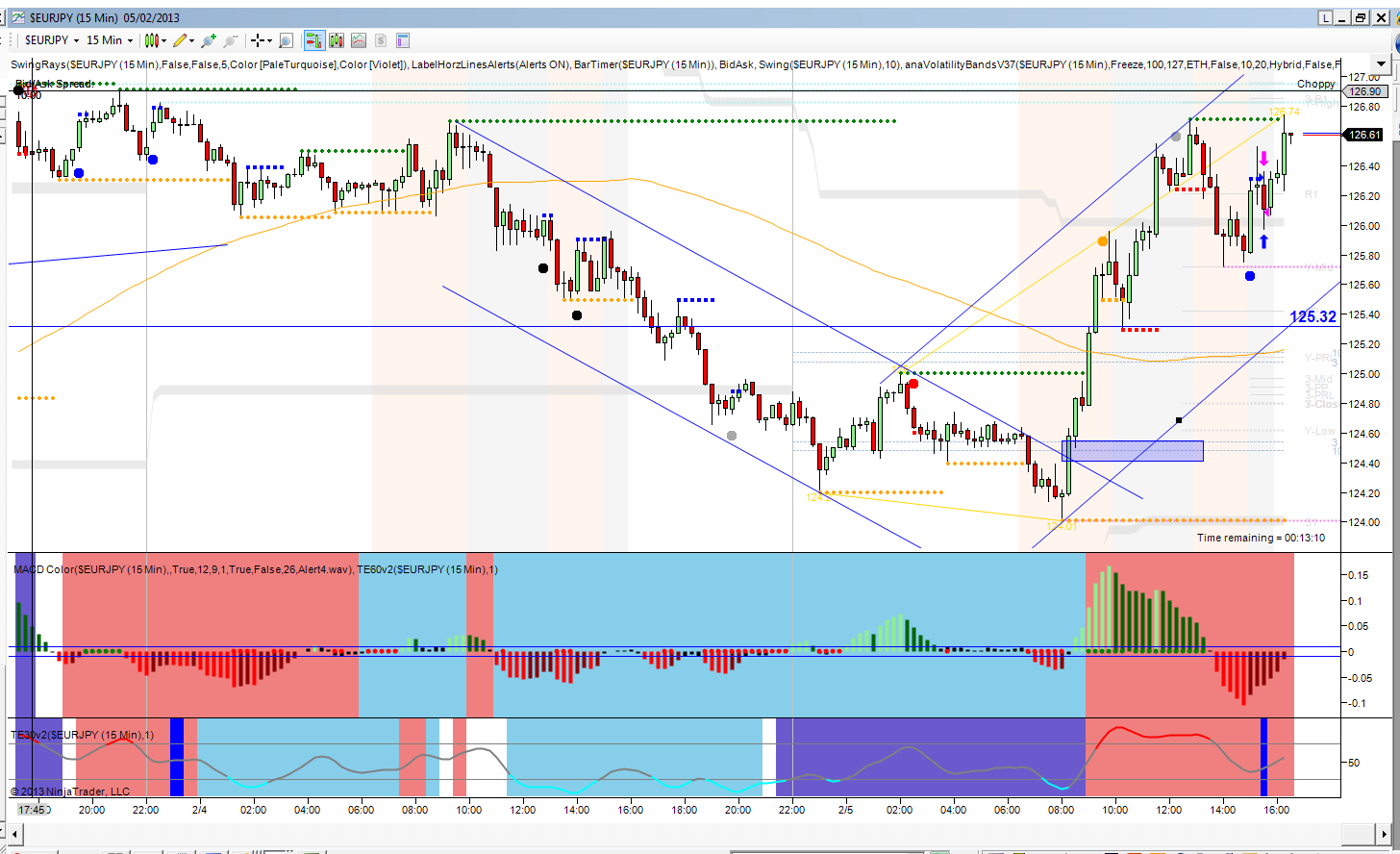
Task: Click the 17:45 highlighted time label
Action: coord(32,810)
